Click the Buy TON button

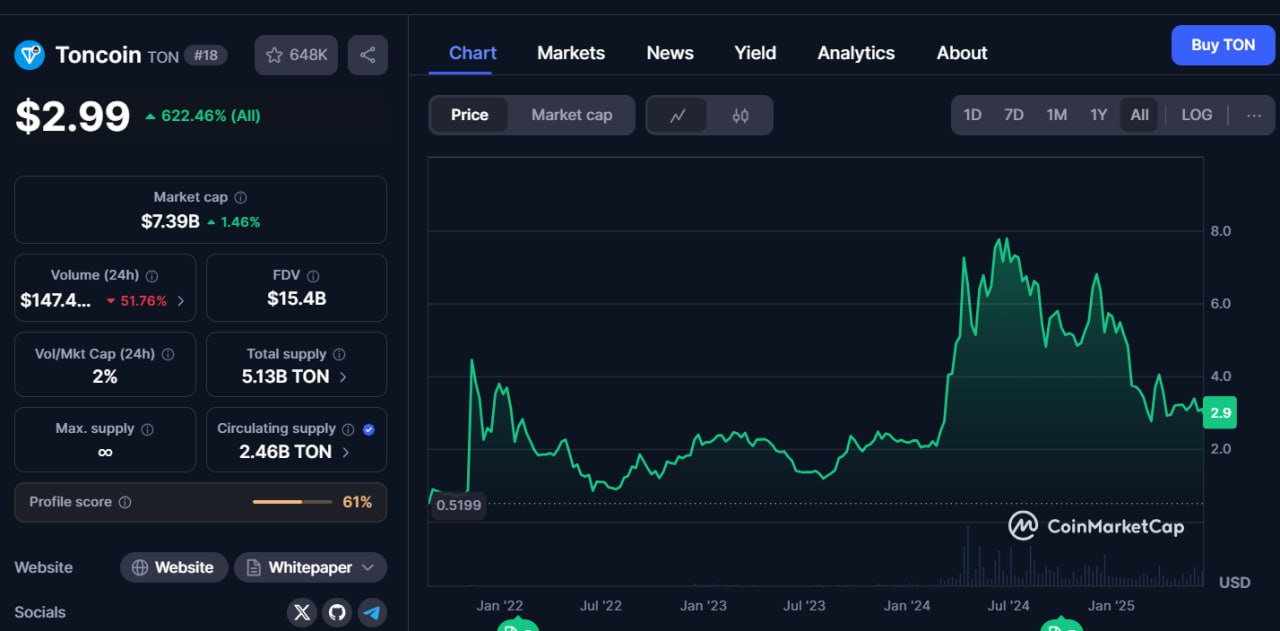coord(1223,45)
